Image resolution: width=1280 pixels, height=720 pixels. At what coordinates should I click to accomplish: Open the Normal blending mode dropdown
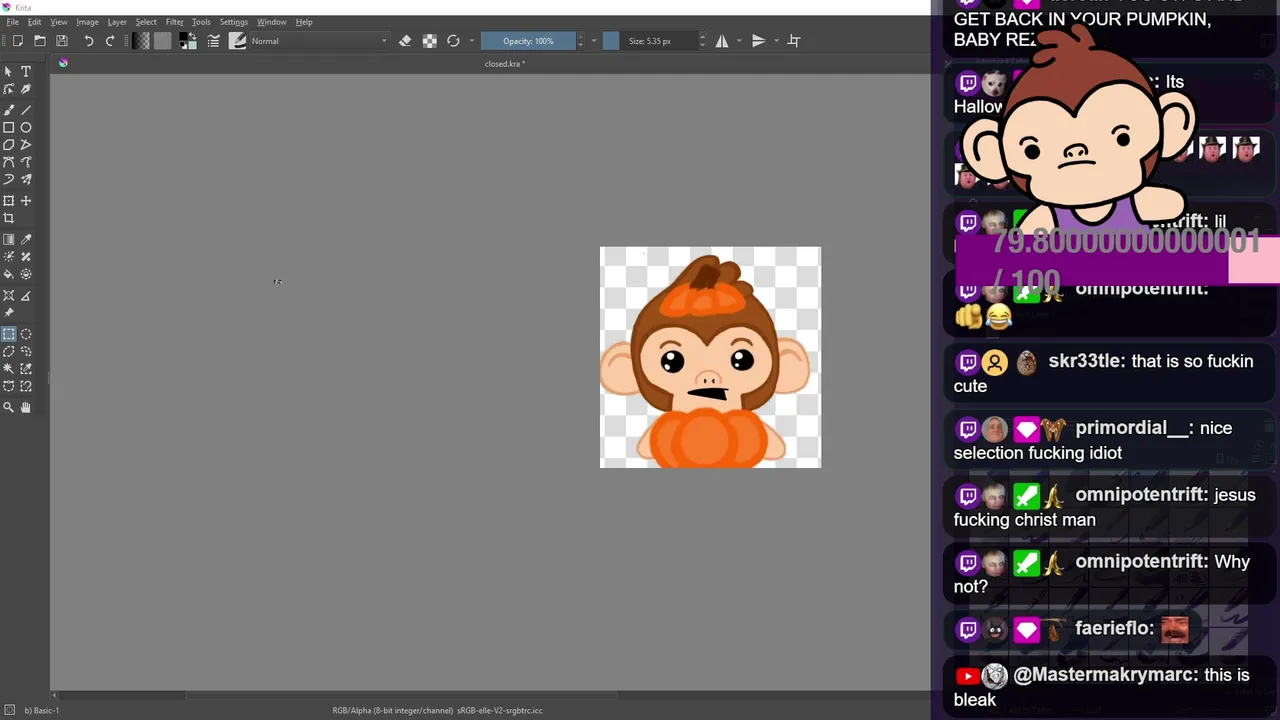(x=319, y=41)
